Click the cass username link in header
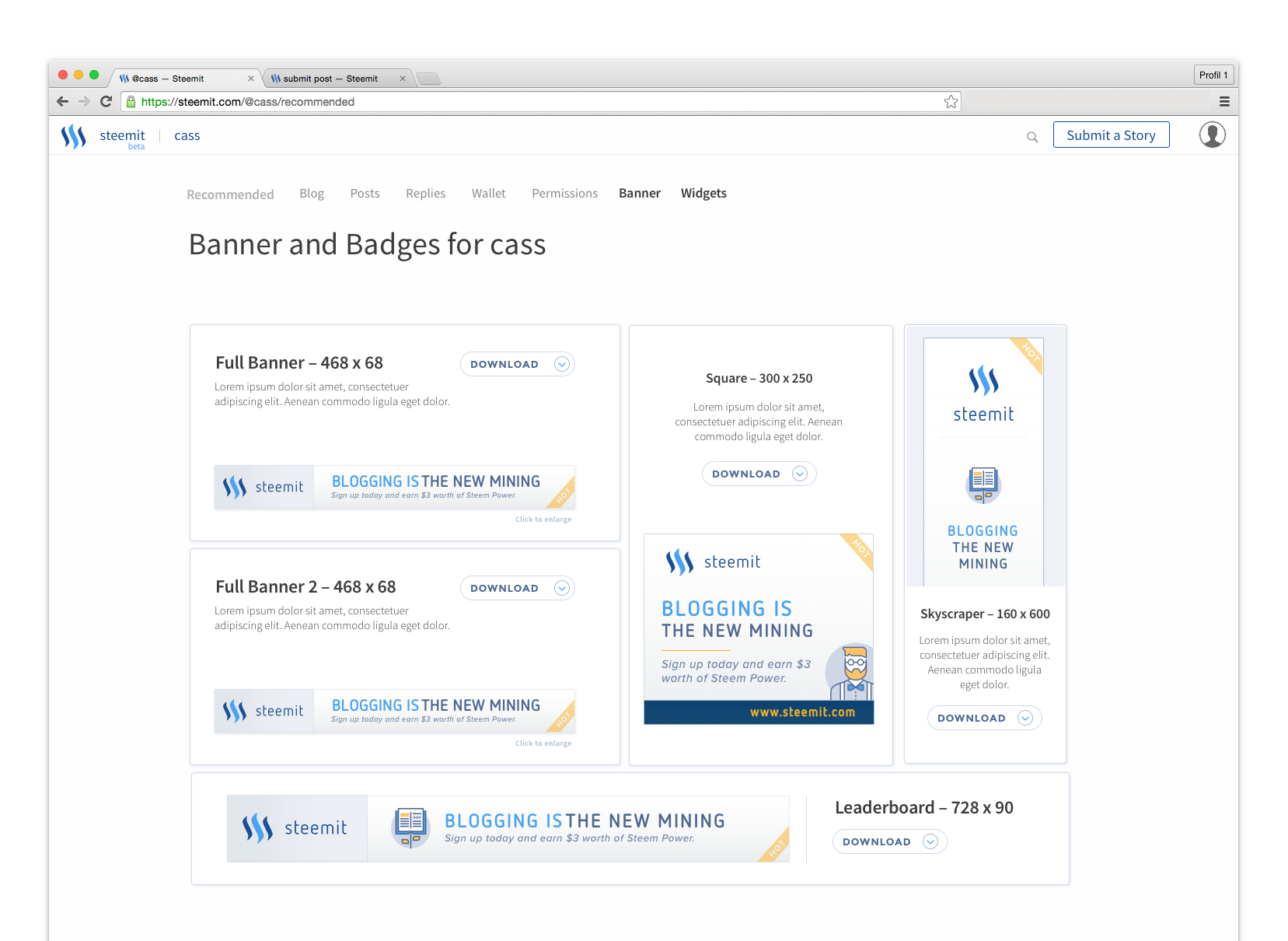The height and width of the screenshot is (941, 1288). tap(187, 136)
